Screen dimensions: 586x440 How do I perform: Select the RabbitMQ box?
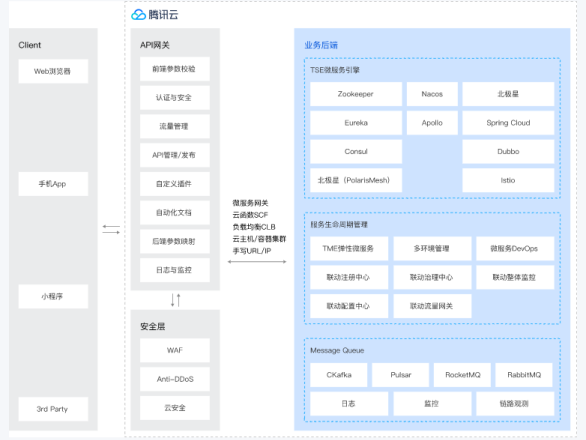524,375
